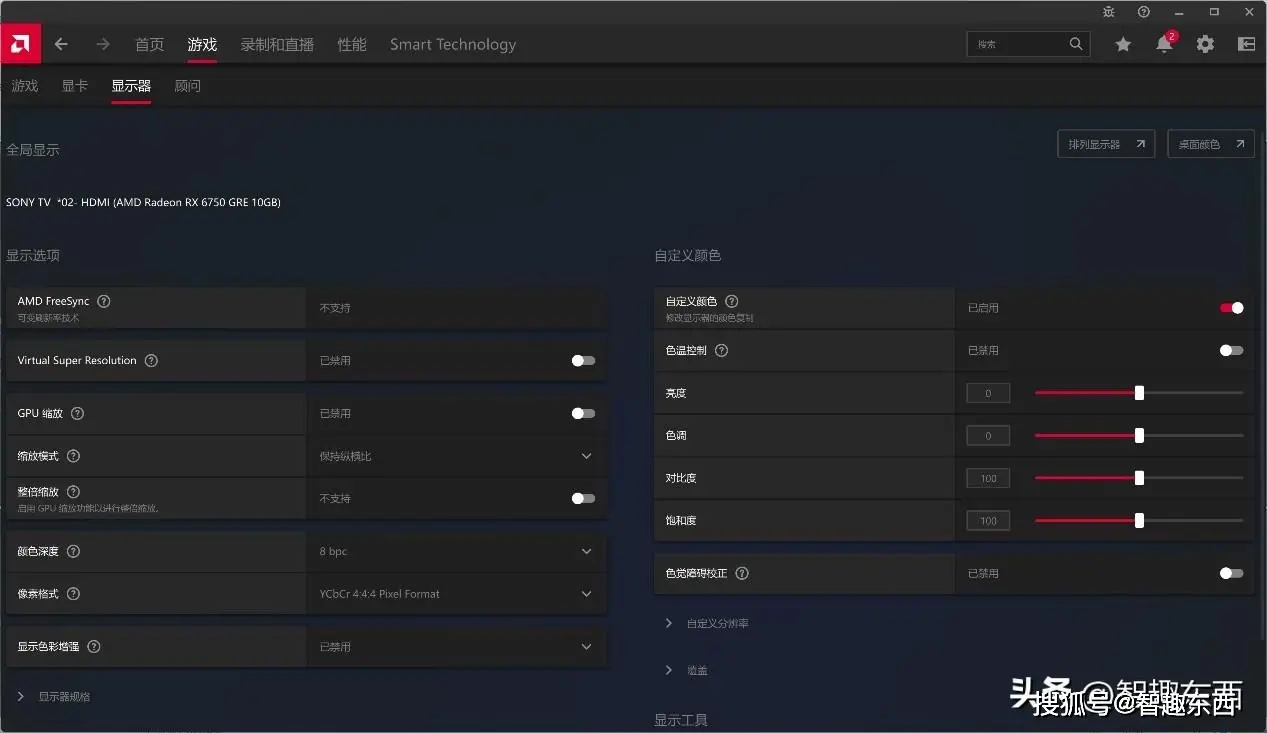Show help for 颜色深度
The height and width of the screenshot is (733, 1267).
[x=73, y=551]
